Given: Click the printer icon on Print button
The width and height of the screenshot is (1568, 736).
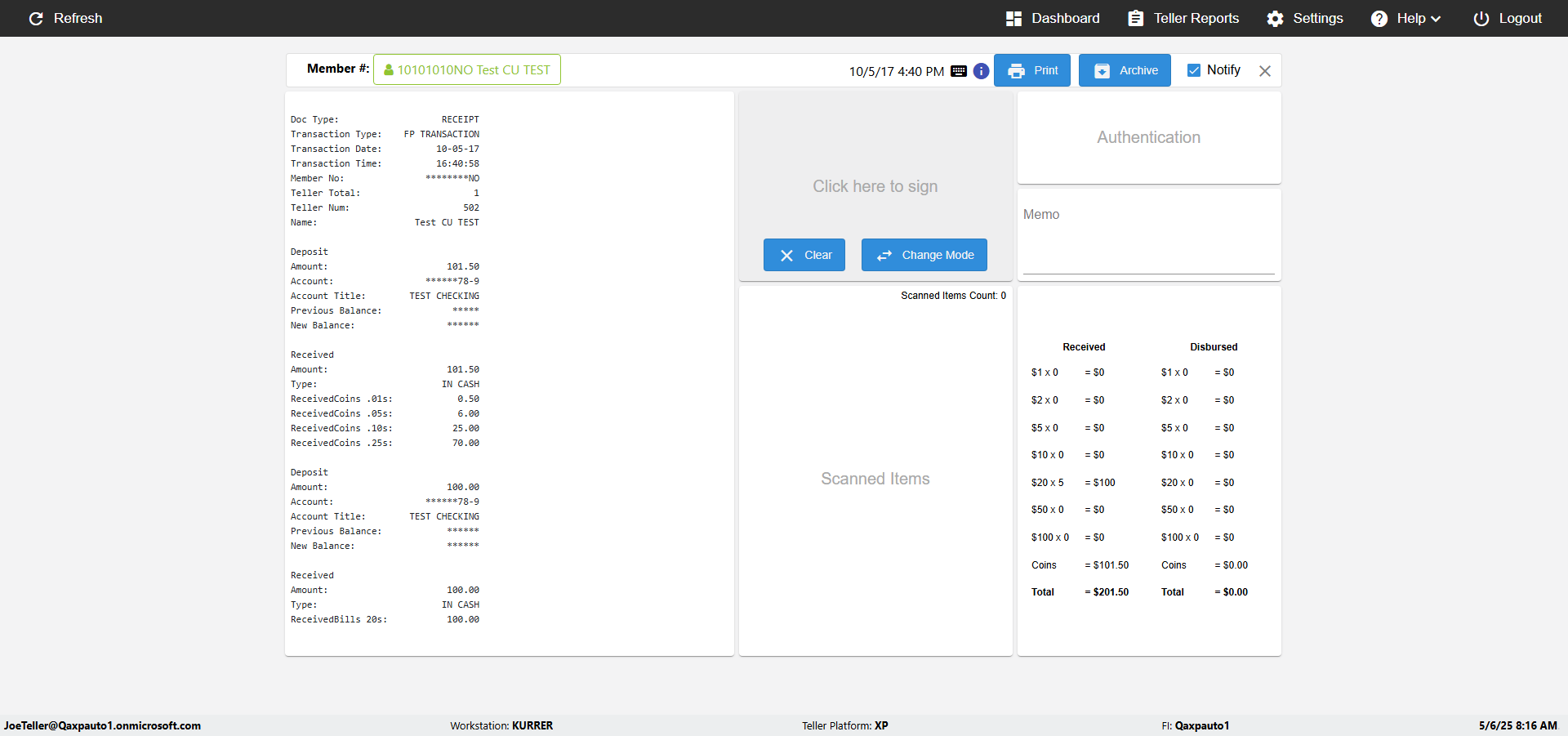Looking at the screenshot, I should click(1016, 71).
